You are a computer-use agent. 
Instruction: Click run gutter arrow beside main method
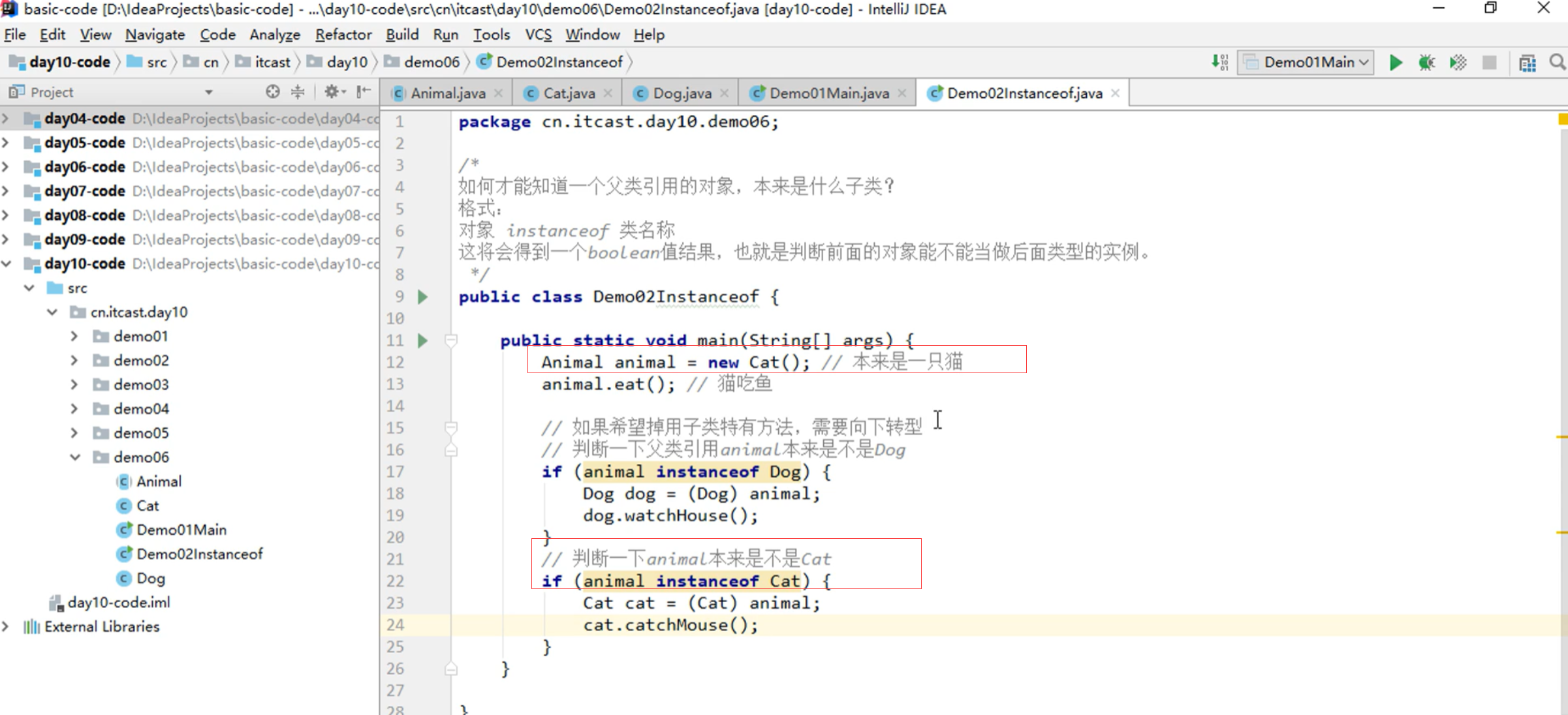pos(423,340)
